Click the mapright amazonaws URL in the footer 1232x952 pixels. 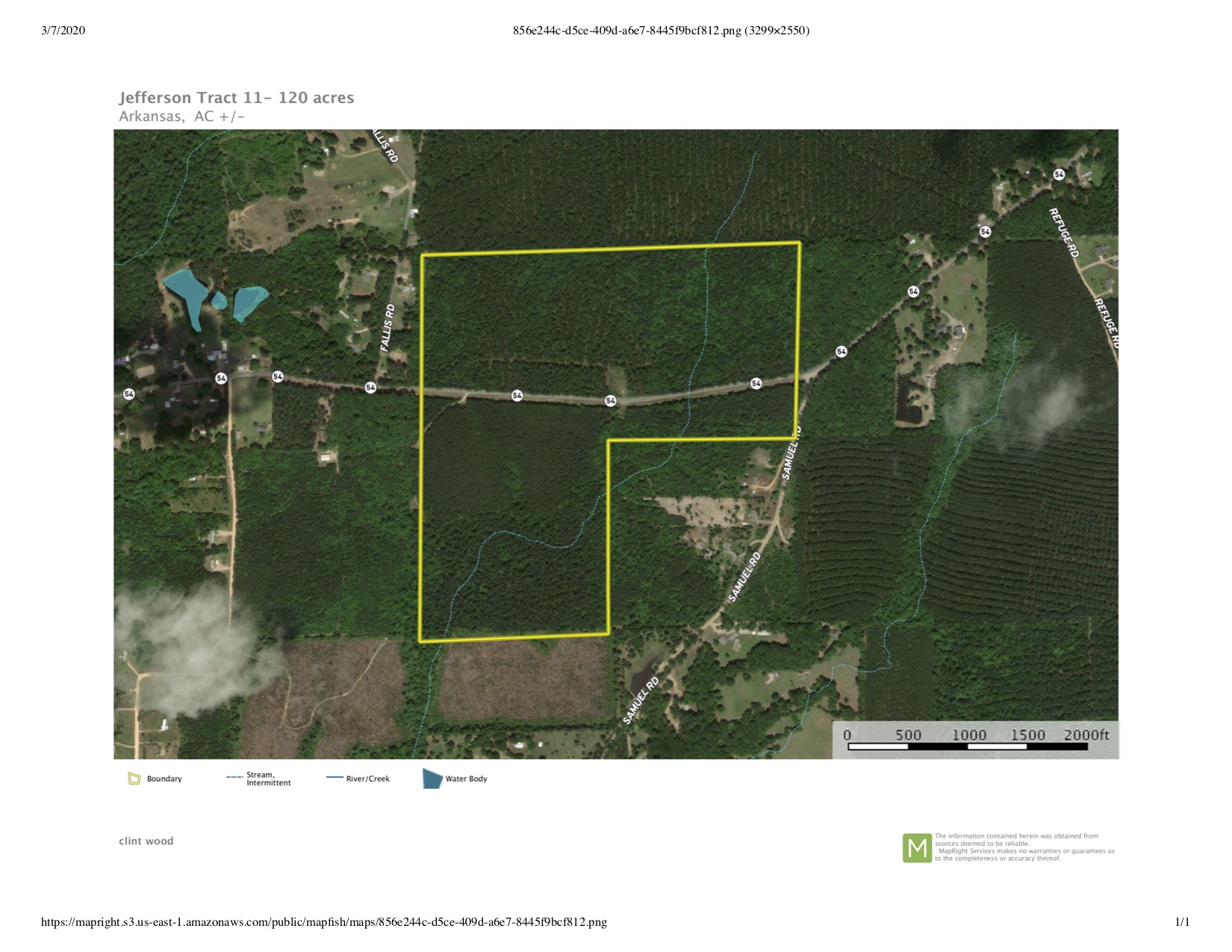coord(323,922)
